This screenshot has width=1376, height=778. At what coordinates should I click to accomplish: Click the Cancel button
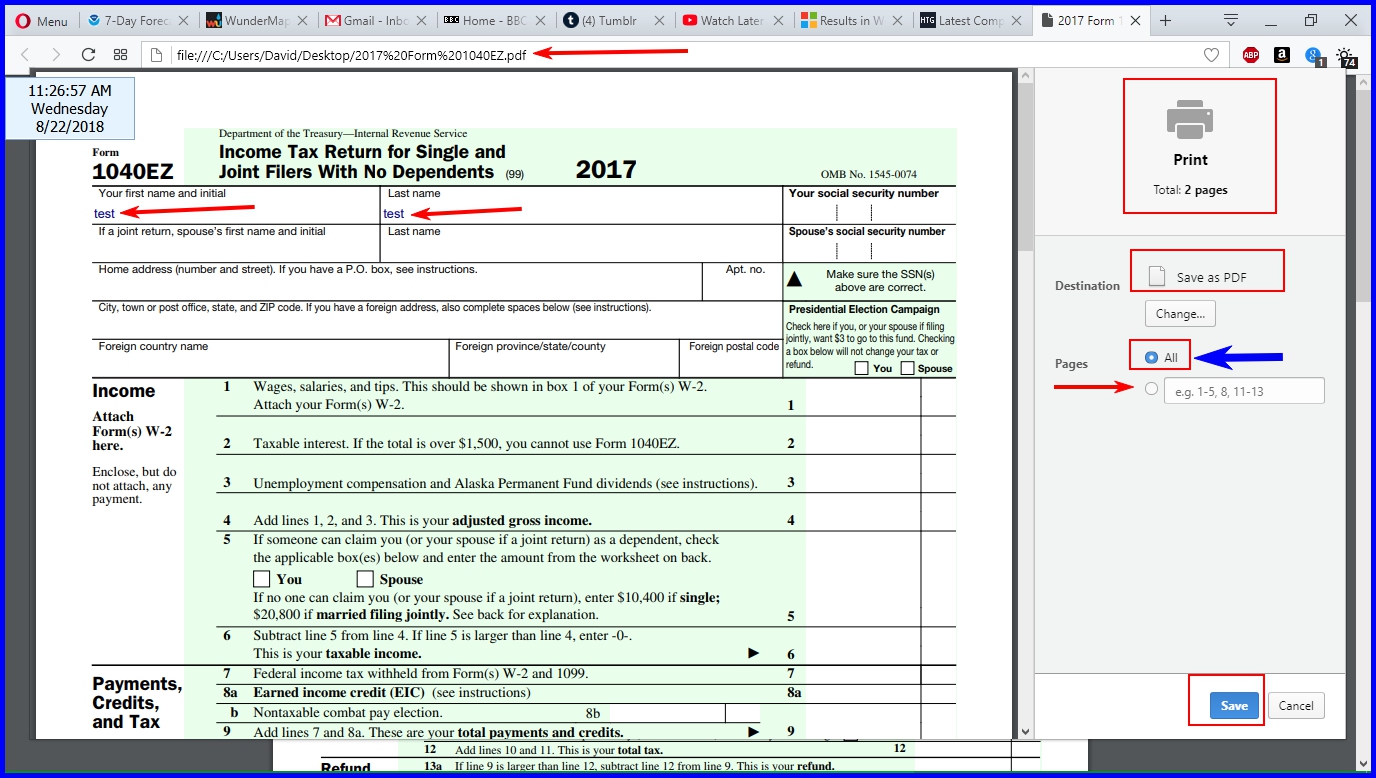[1296, 705]
